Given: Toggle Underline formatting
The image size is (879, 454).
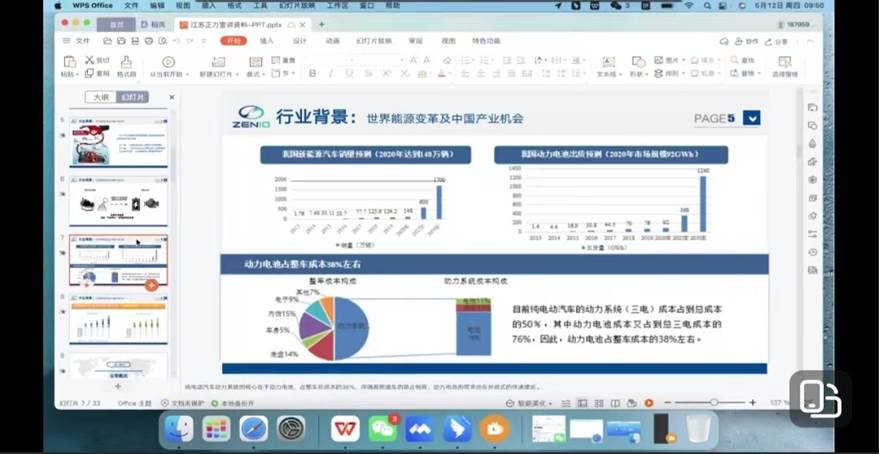Looking at the screenshot, I should (x=349, y=73).
